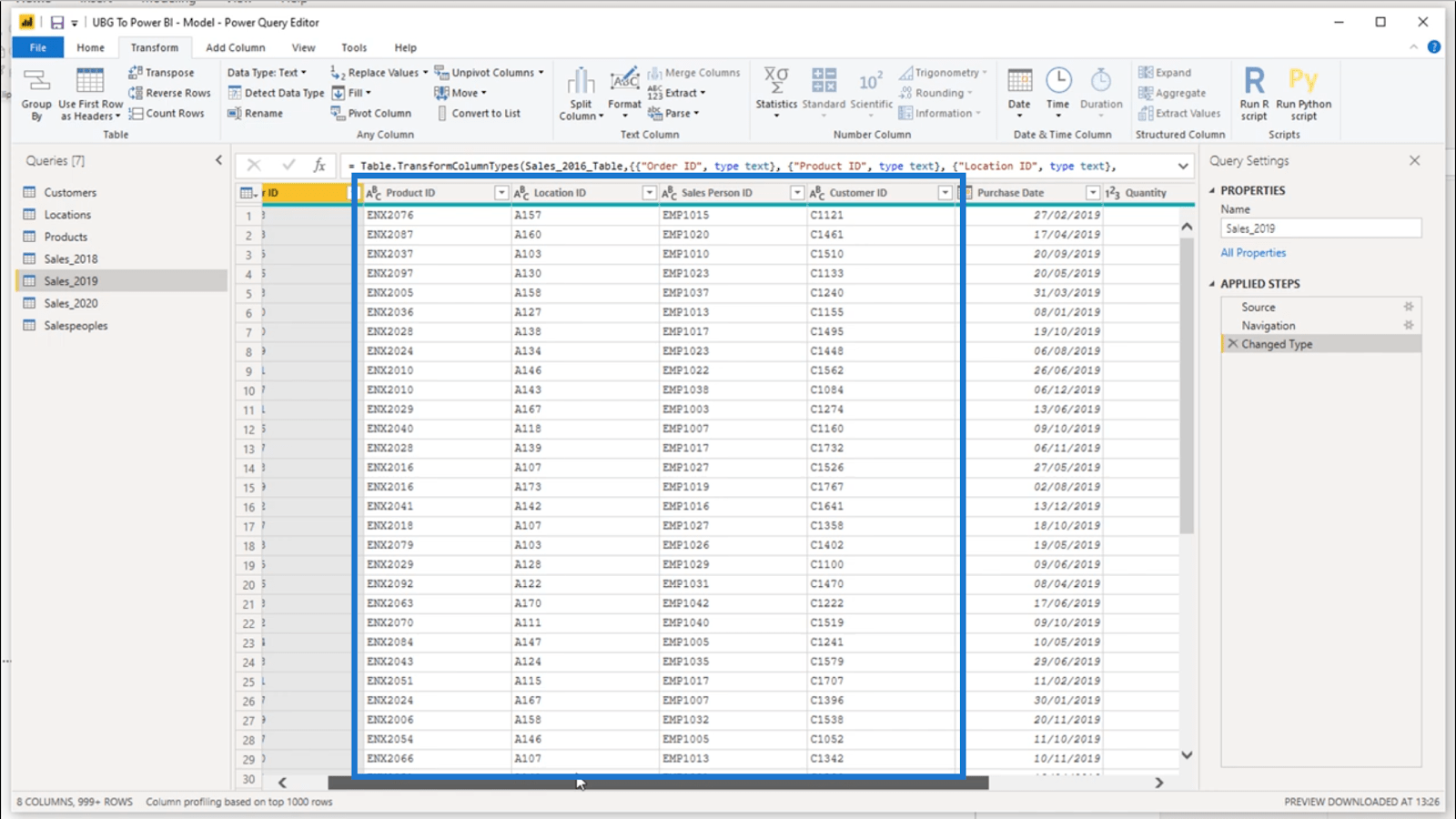
Task: Open Purchase Date column filter dropdown
Action: [x=1093, y=193]
